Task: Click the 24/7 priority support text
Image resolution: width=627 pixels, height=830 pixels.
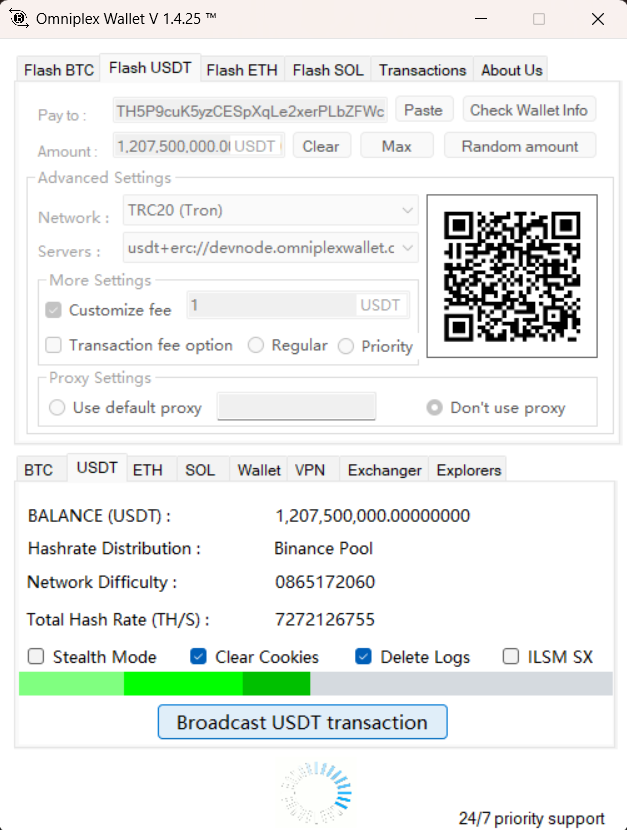Action: [531, 818]
